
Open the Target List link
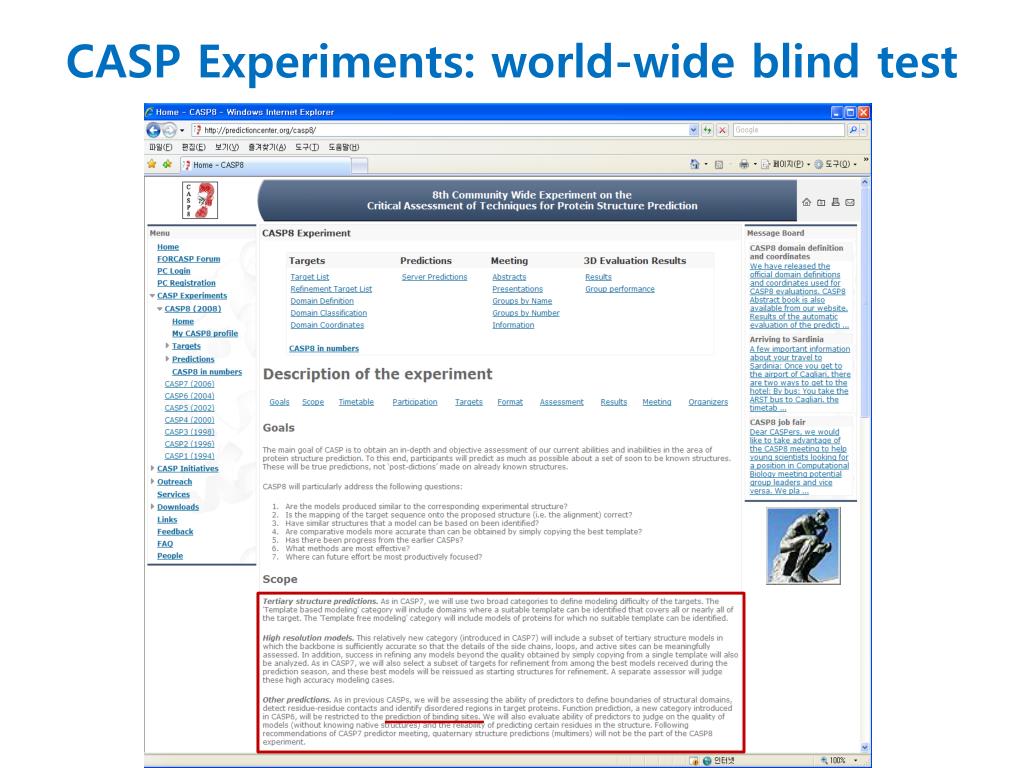click(x=310, y=277)
